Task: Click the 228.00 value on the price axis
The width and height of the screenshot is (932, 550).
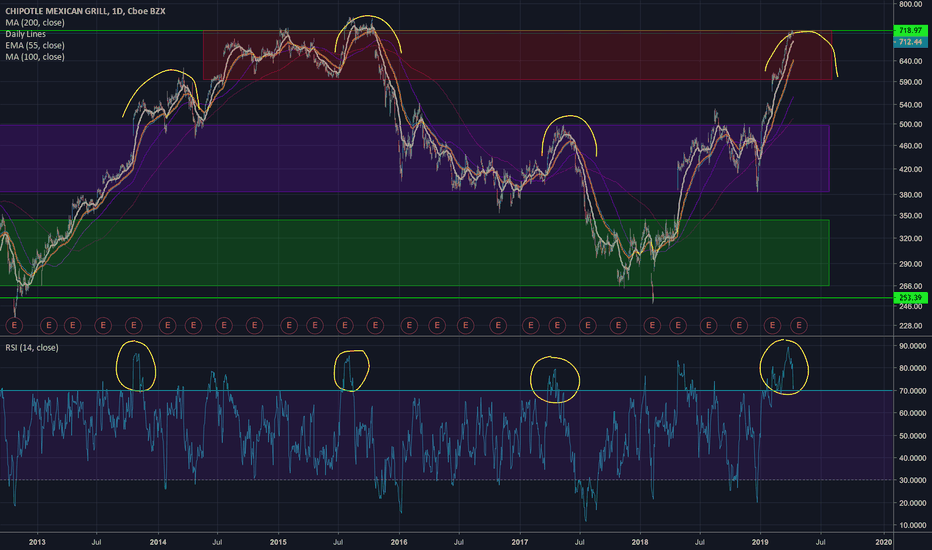Action: point(911,326)
